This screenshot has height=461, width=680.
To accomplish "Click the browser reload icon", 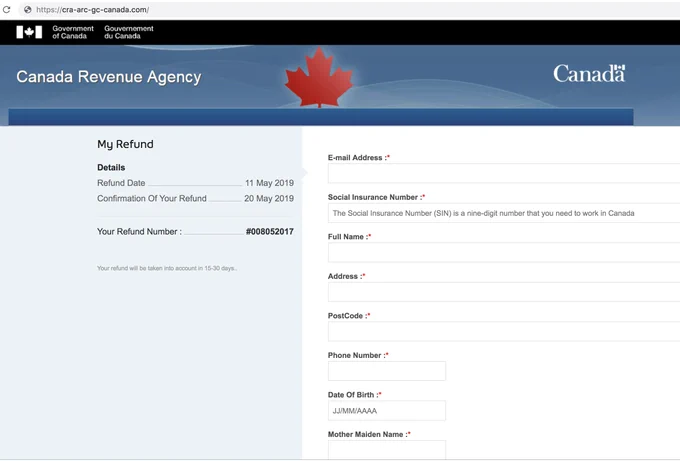I will [x=7, y=9].
